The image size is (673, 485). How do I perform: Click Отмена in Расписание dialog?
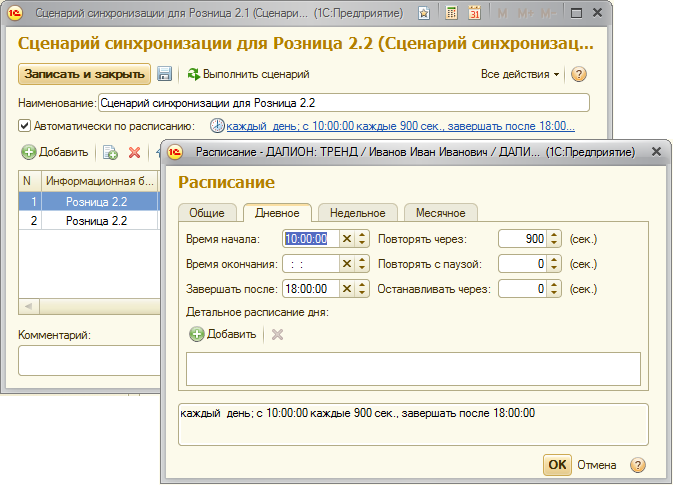[x=597, y=465]
